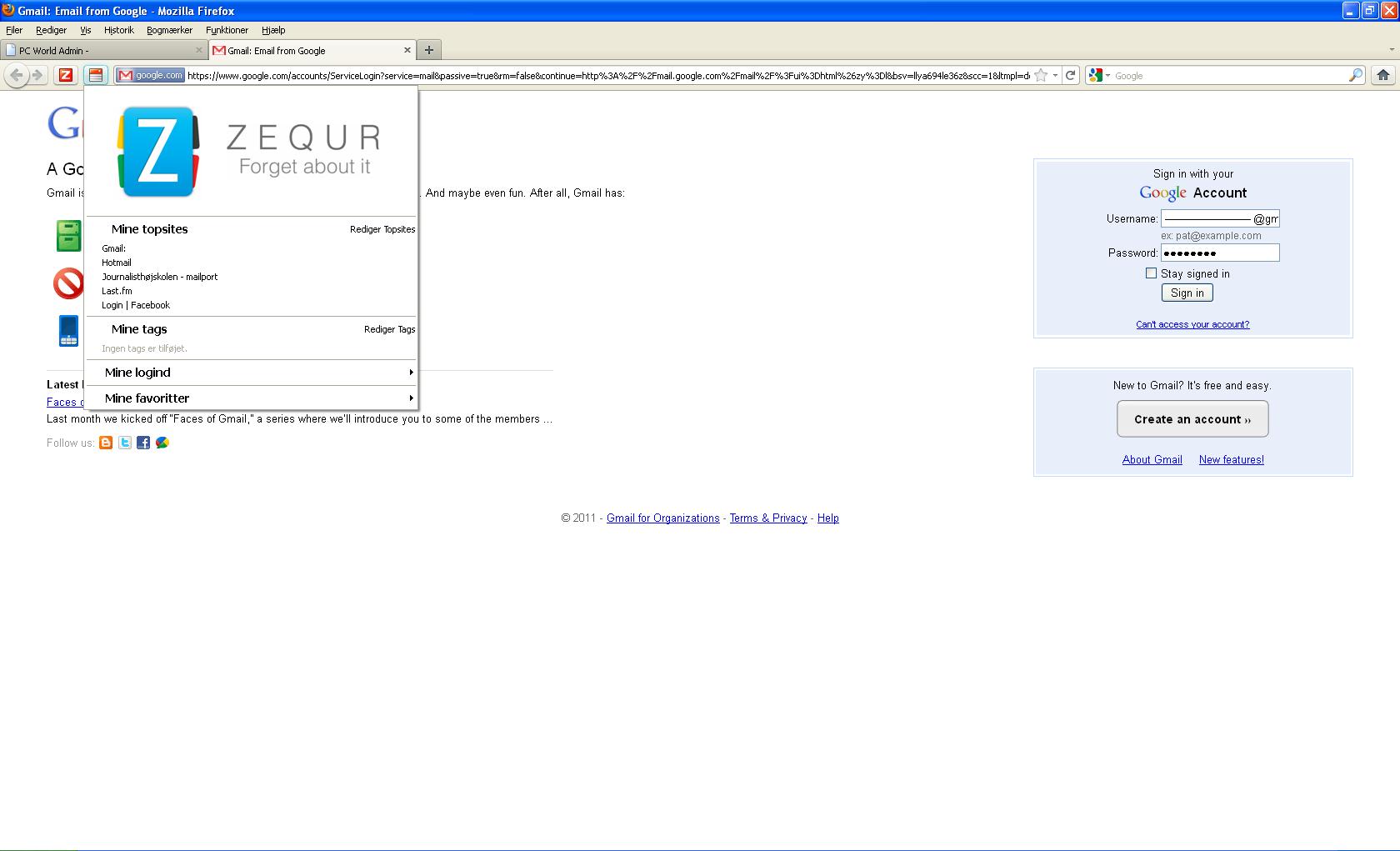The image size is (1400, 851).
Task: Open the Rediger menu
Action: point(51,30)
